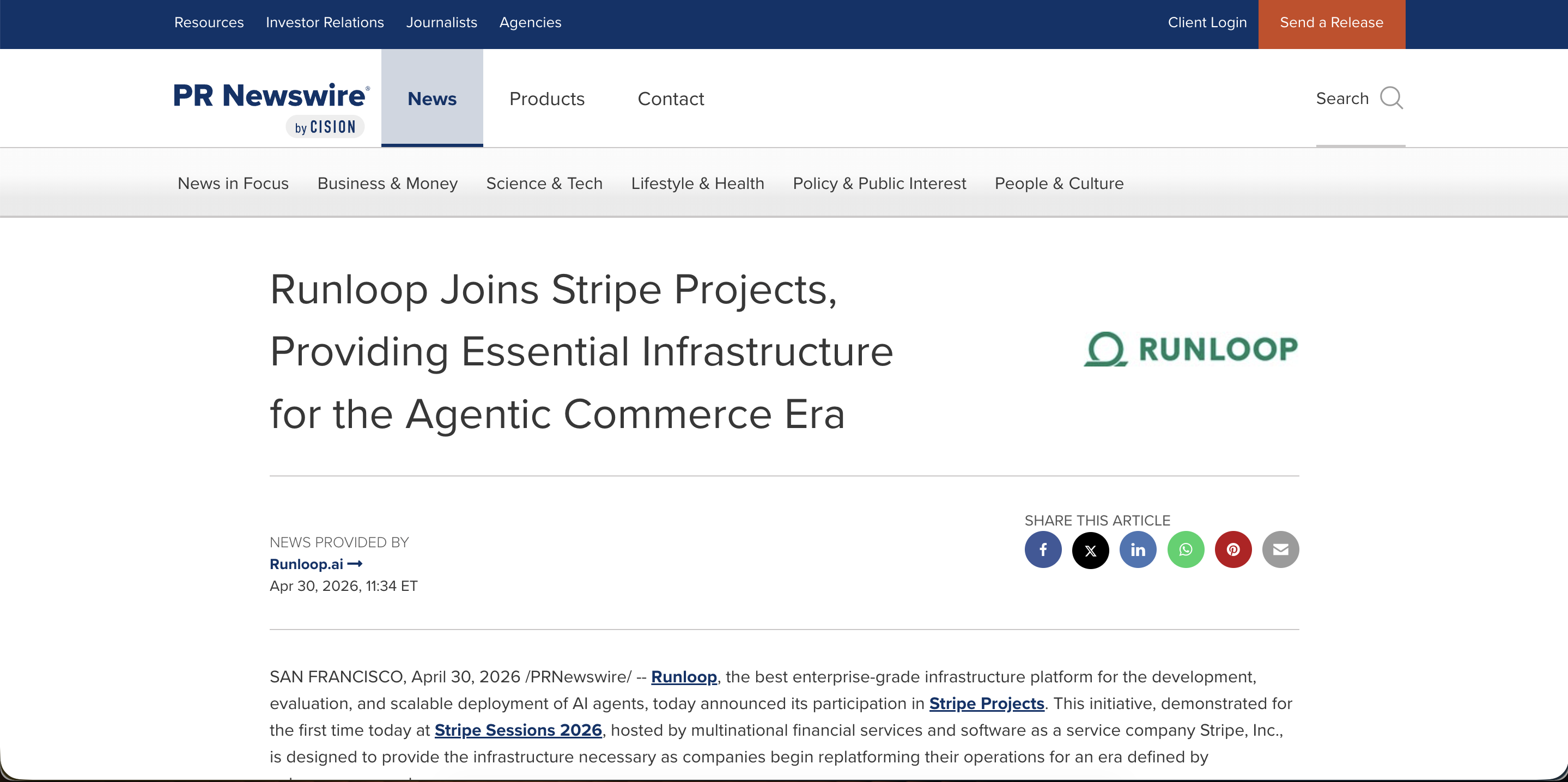Click NEWS PROVIDED BY label
Viewport: 1568px width, 782px height.
click(339, 542)
